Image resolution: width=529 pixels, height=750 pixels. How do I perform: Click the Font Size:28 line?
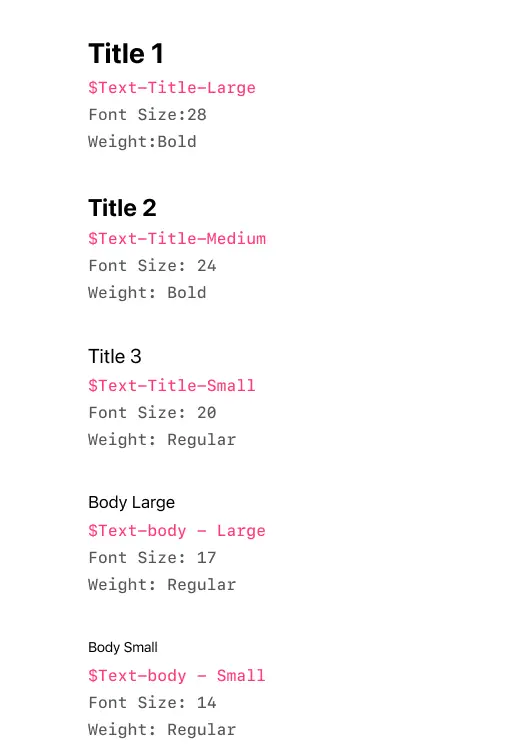pos(147,115)
